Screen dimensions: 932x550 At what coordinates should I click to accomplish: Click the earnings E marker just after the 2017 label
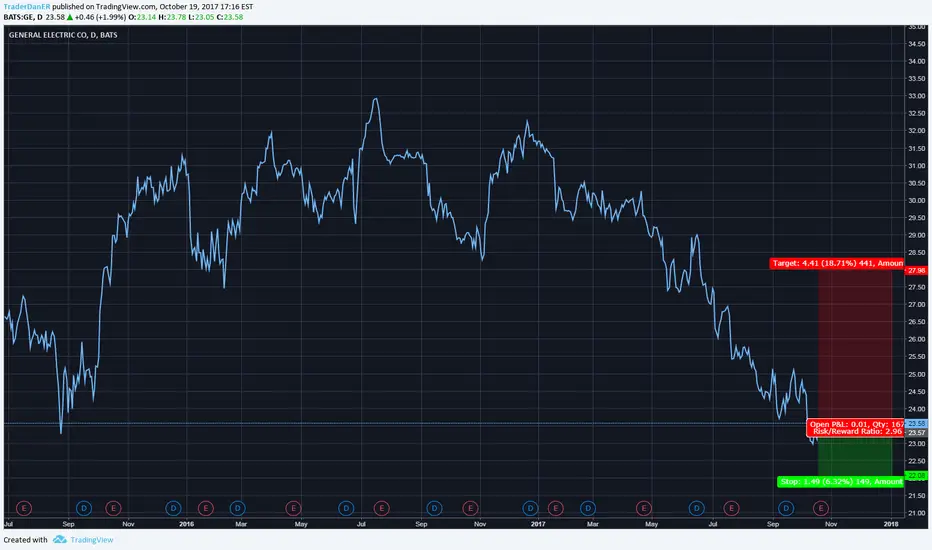point(555,508)
